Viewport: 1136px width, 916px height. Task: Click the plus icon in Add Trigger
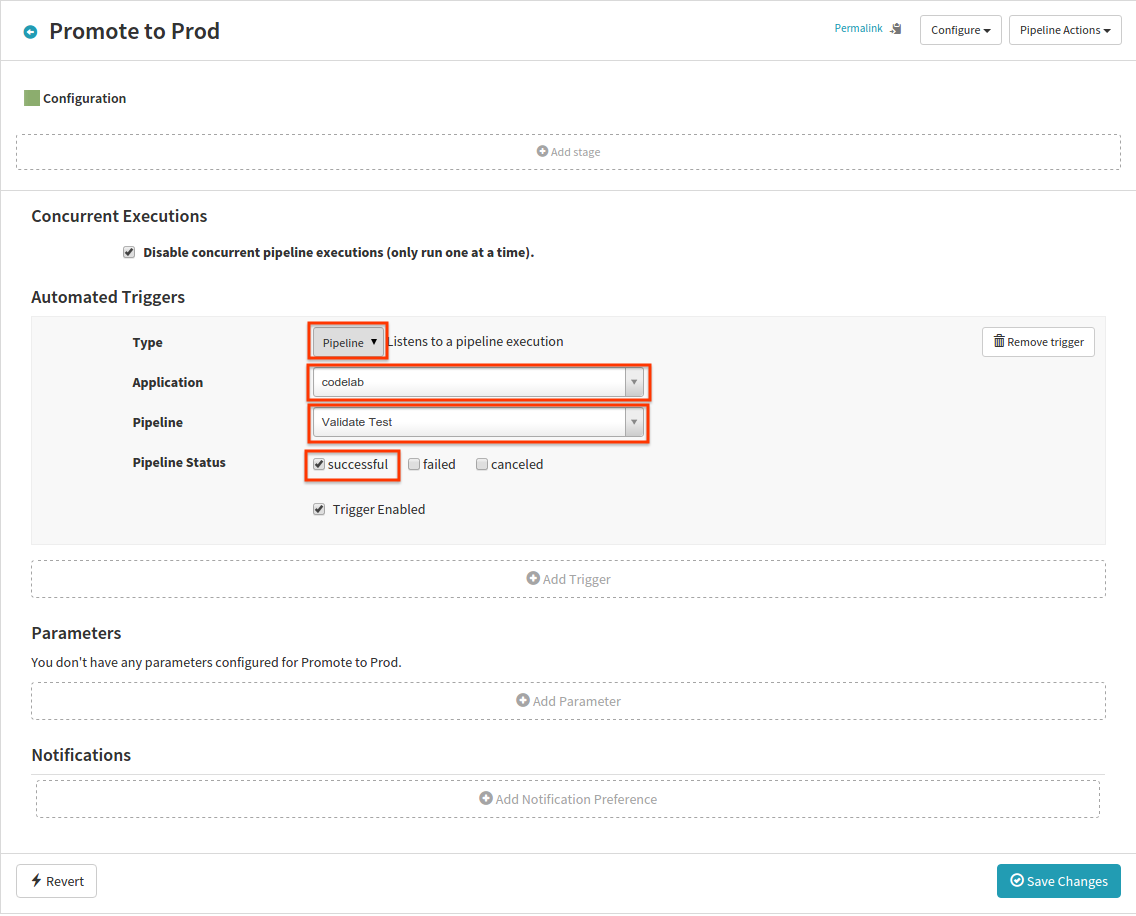click(533, 579)
